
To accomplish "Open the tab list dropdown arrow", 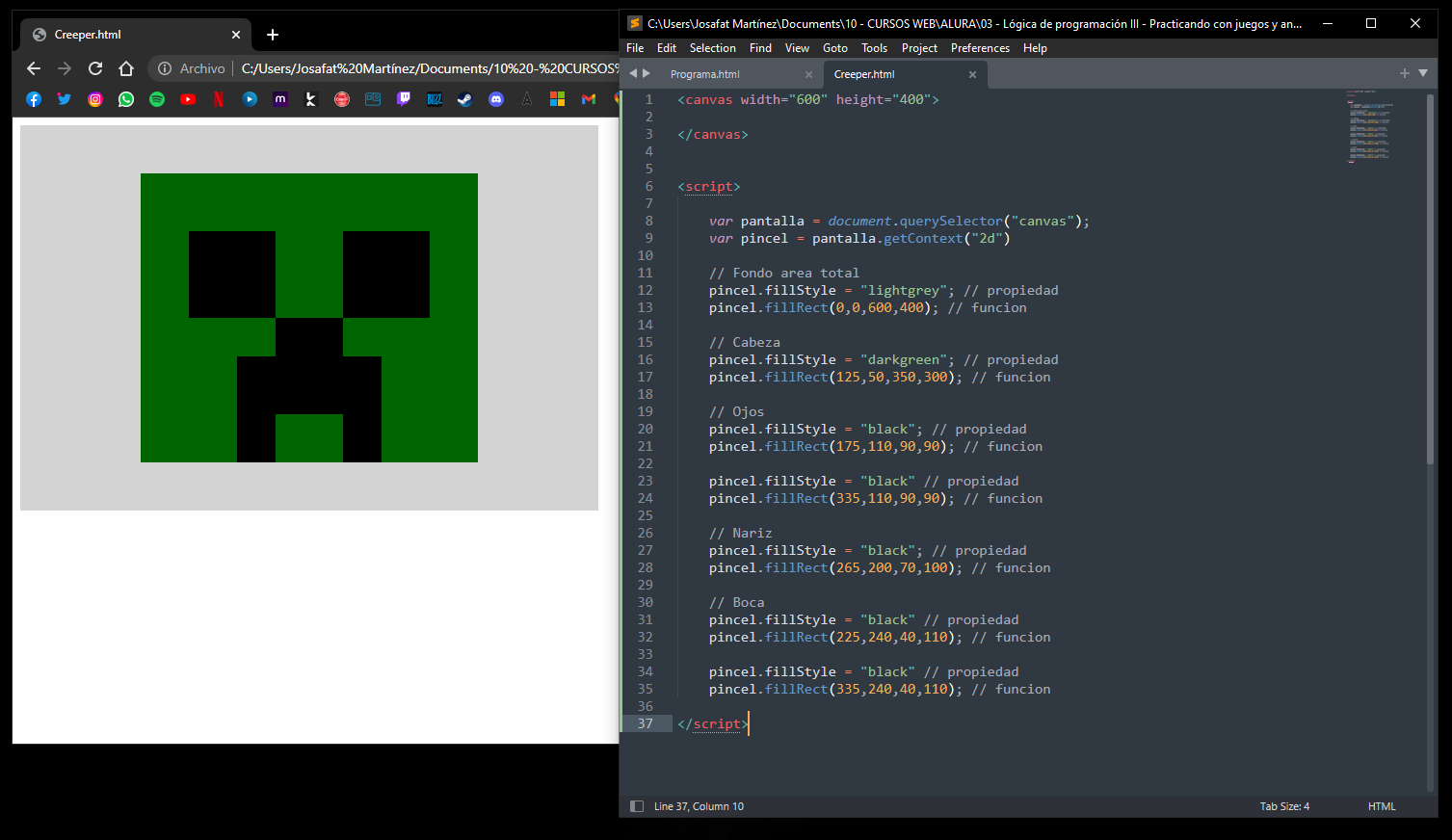I will point(1423,73).
